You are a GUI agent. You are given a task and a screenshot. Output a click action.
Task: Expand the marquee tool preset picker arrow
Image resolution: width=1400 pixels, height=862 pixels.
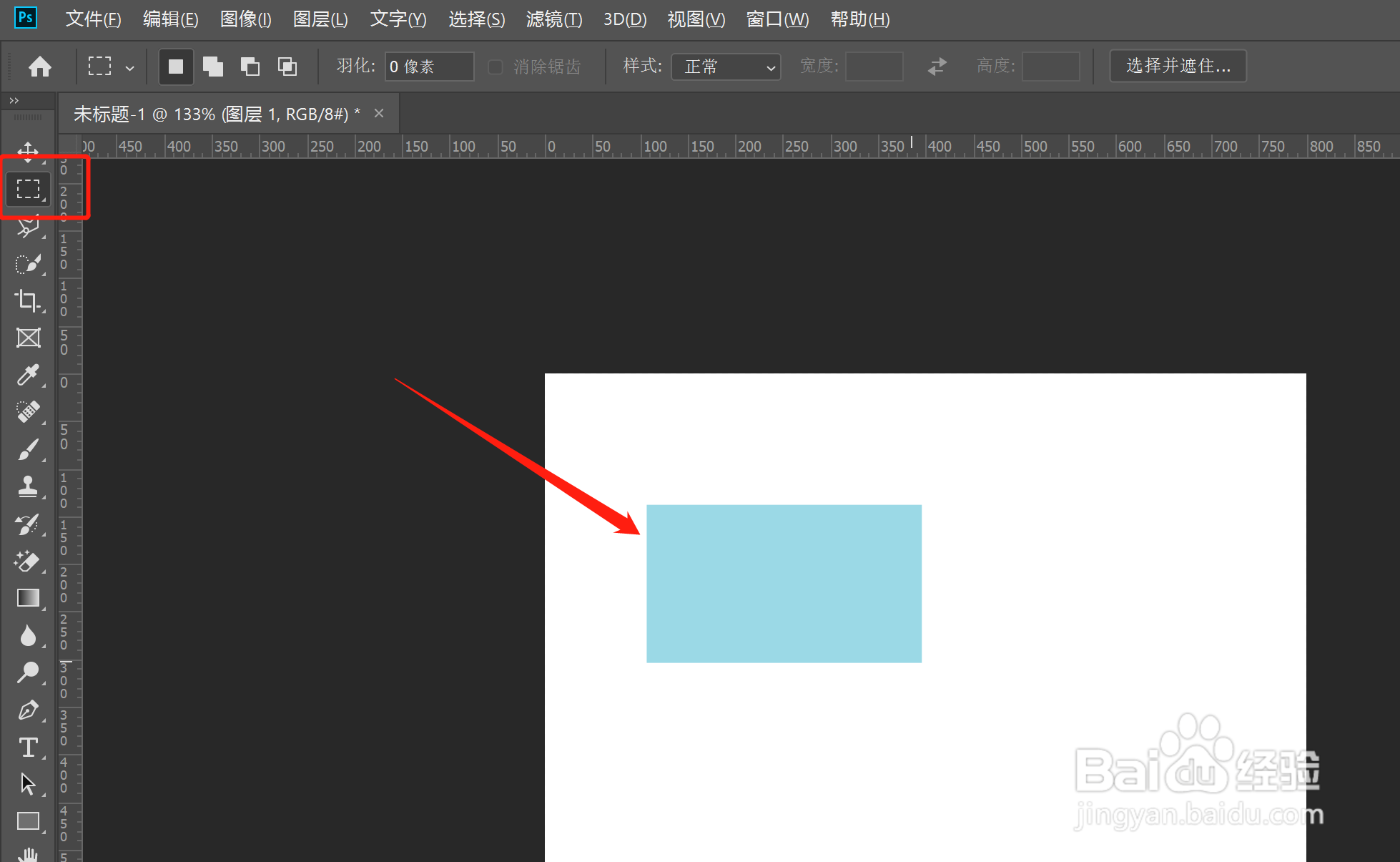(129, 68)
